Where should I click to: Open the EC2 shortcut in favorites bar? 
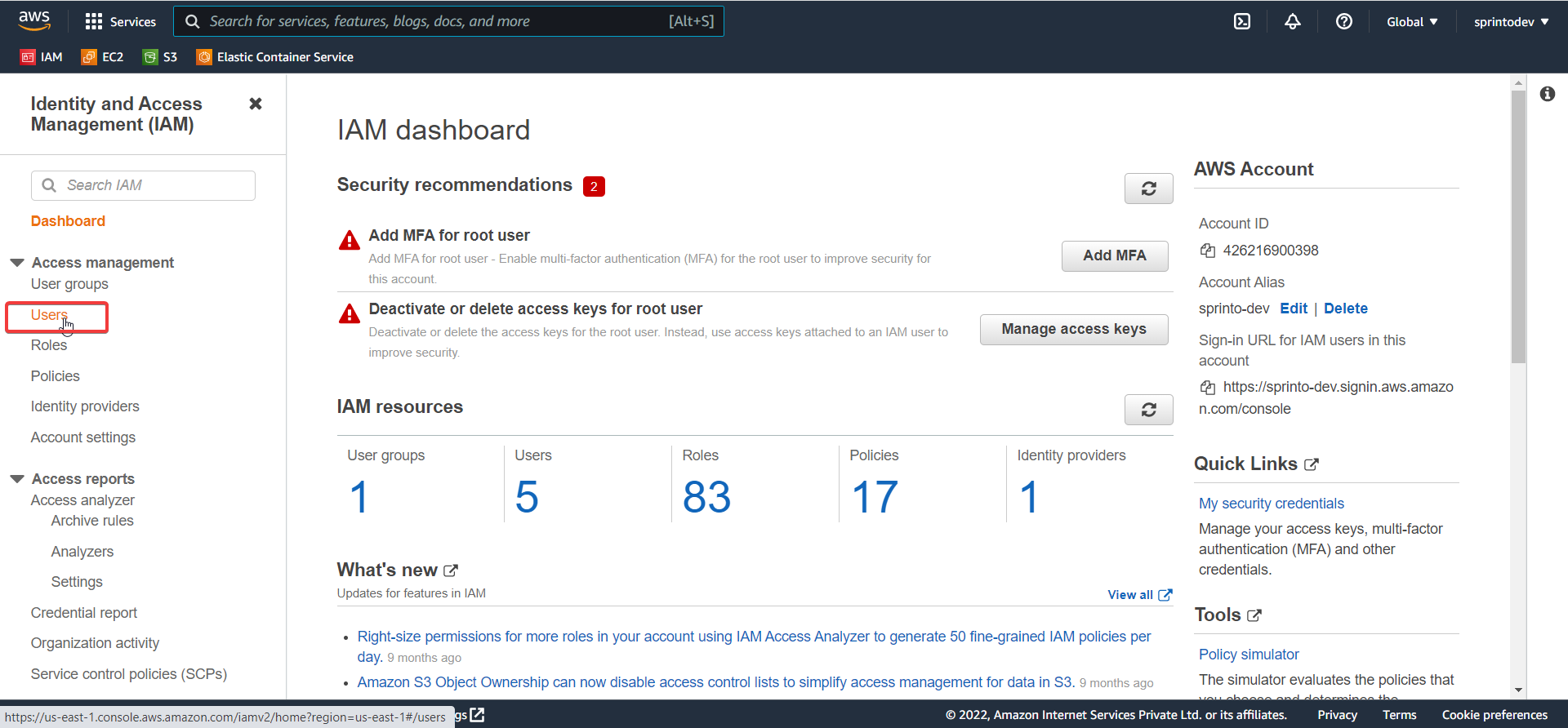103,57
